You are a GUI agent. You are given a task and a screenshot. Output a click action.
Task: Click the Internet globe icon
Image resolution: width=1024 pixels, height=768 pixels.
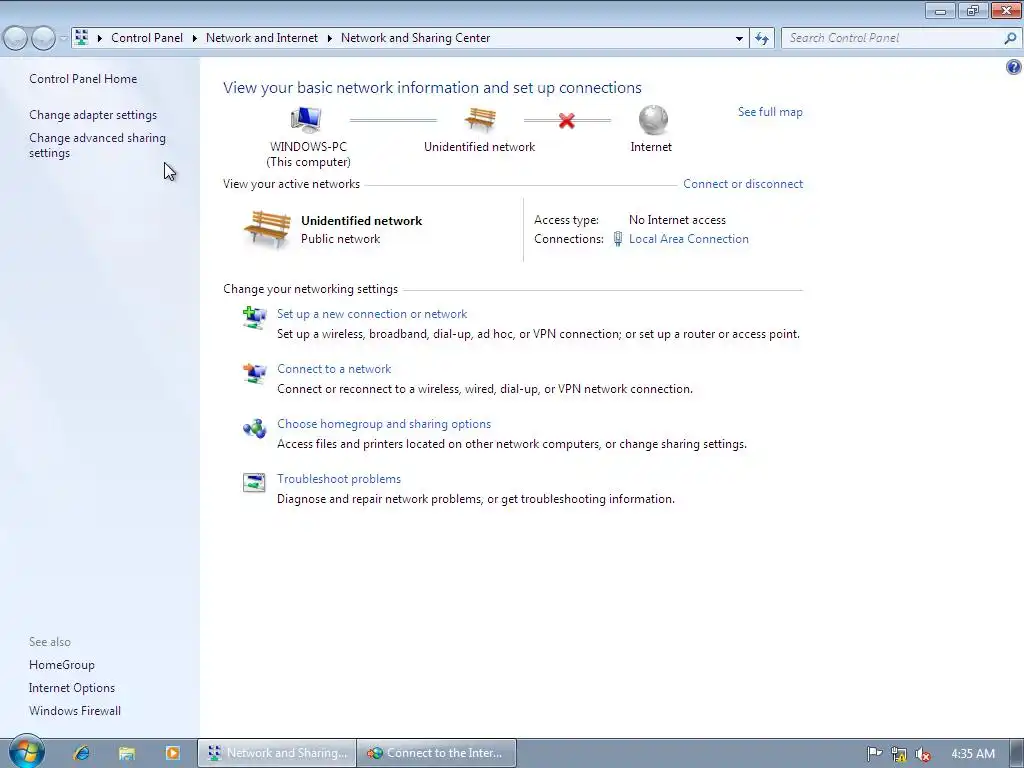(653, 120)
